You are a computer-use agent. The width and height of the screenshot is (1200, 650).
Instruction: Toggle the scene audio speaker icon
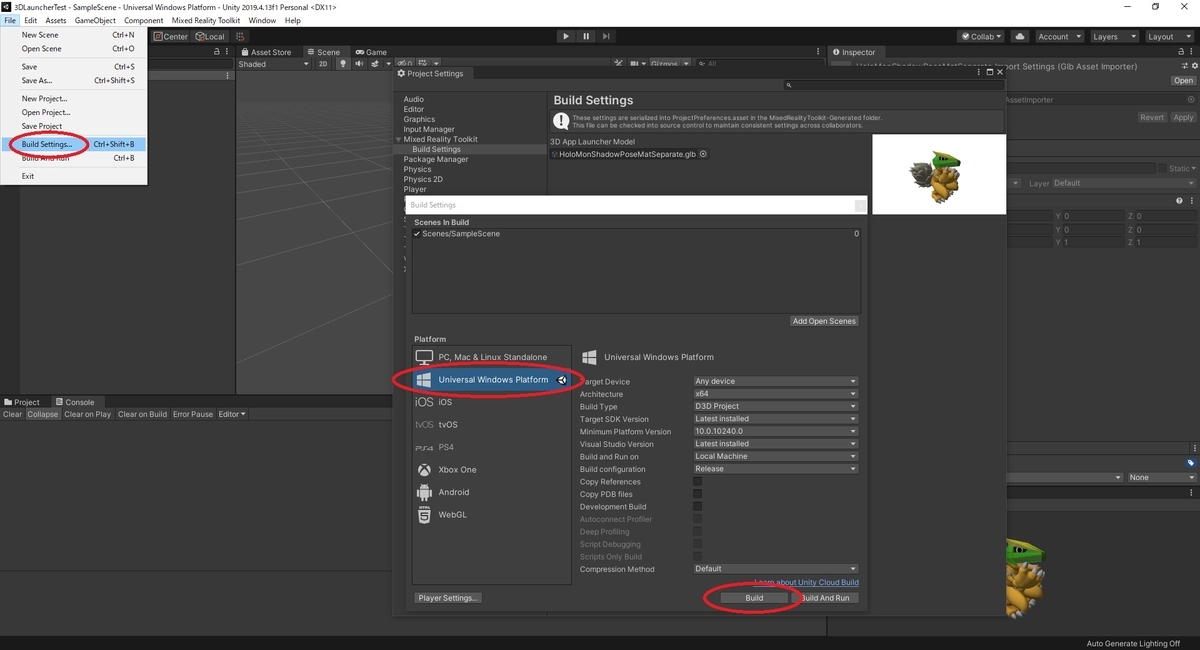point(357,64)
